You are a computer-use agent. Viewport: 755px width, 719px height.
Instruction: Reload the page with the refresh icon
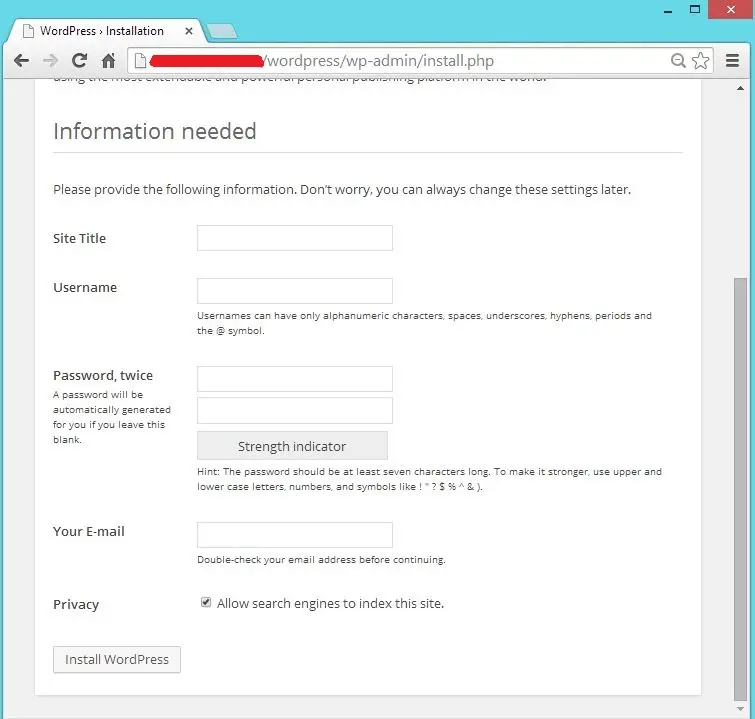[x=79, y=61]
